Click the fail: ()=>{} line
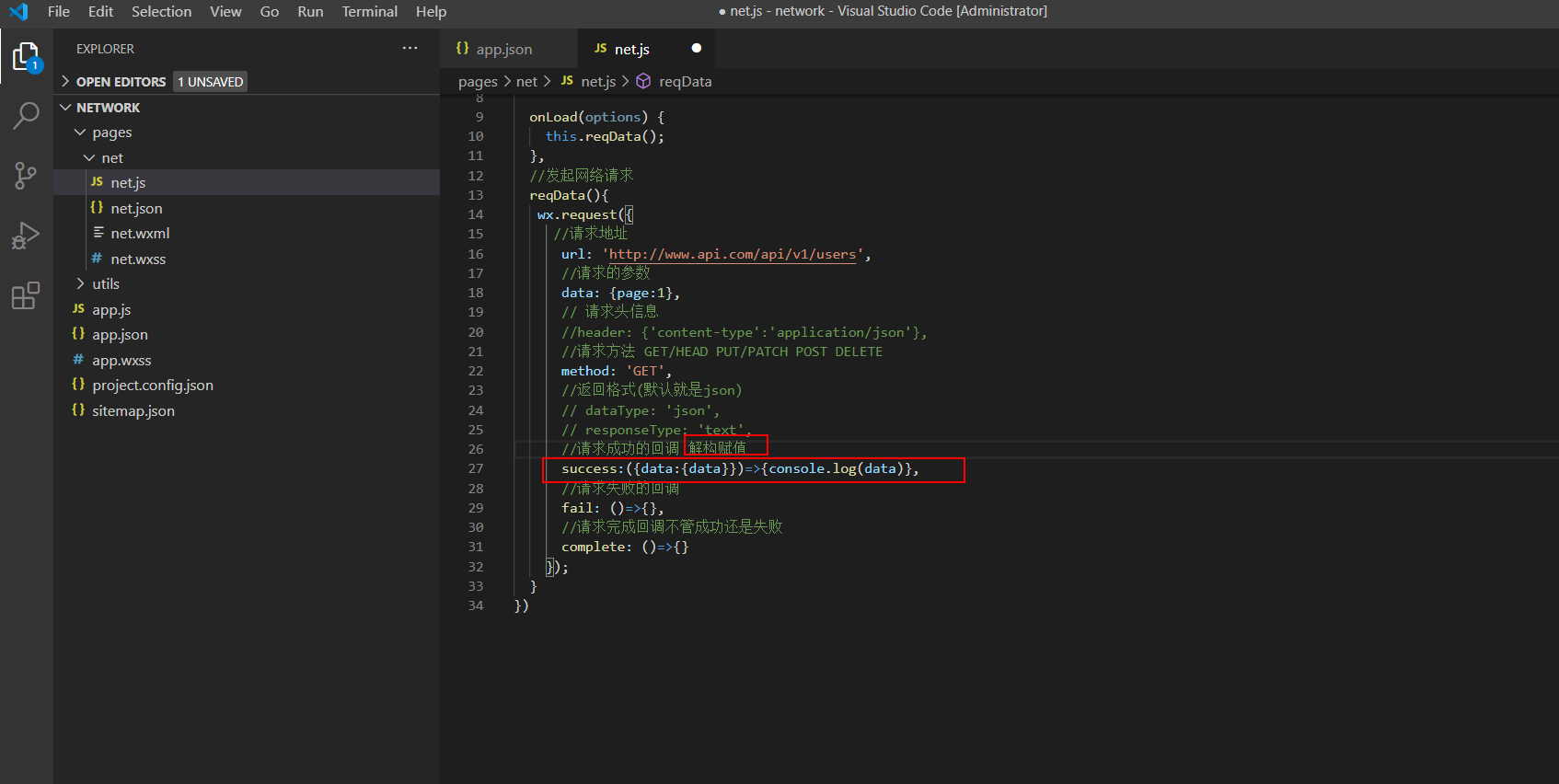 click(x=613, y=508)
